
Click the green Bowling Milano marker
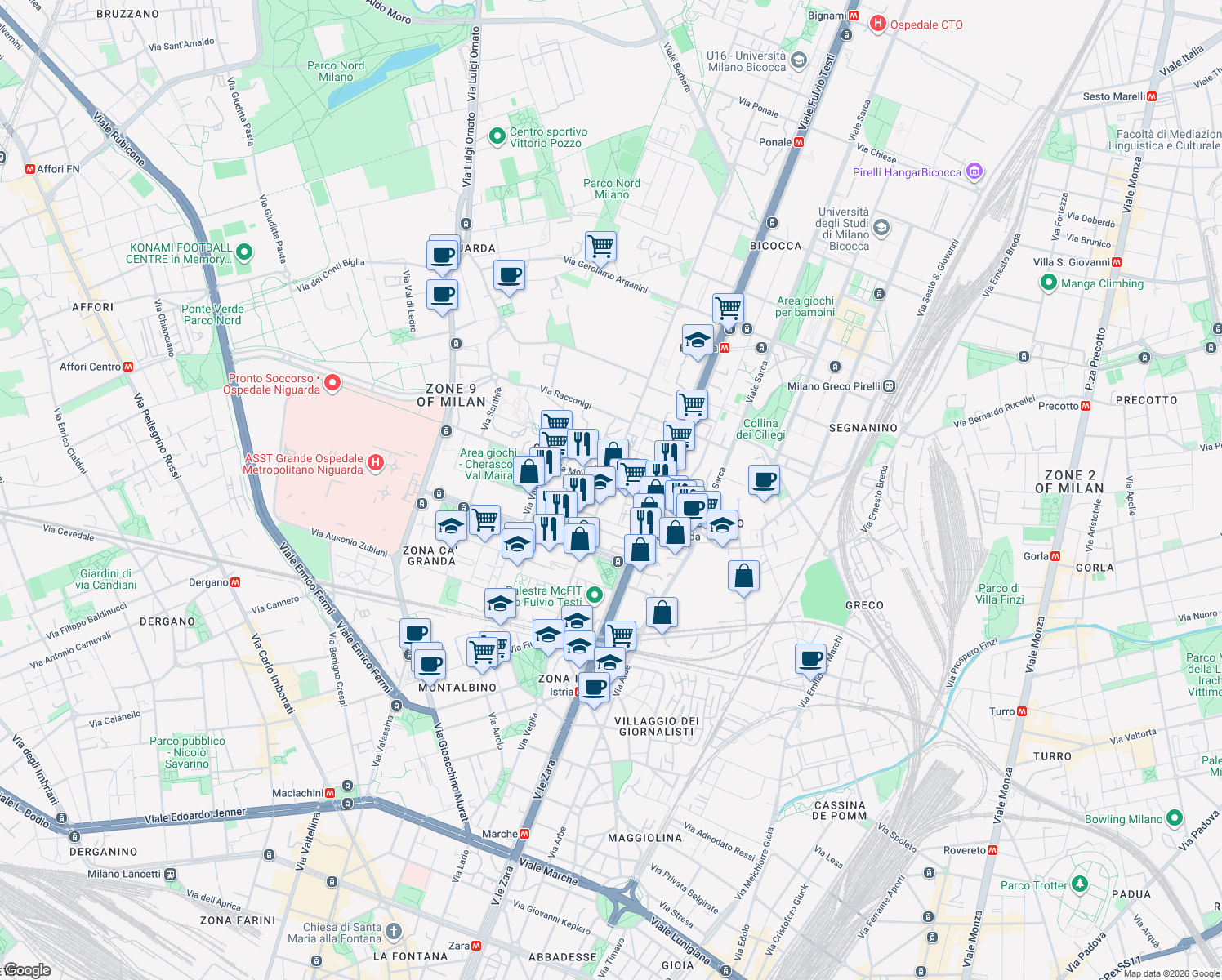1174,818
